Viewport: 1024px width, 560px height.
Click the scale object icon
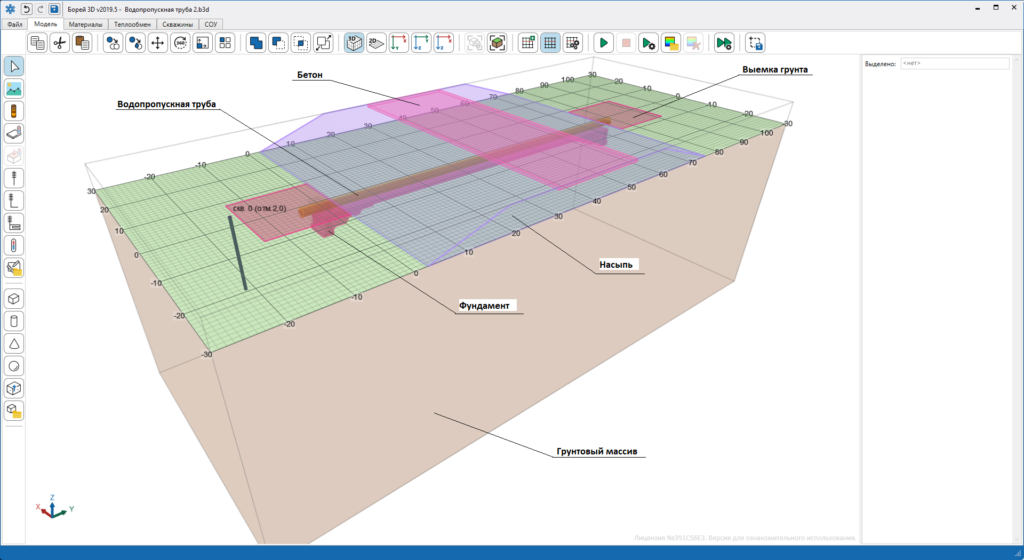(x=323, y=43)
